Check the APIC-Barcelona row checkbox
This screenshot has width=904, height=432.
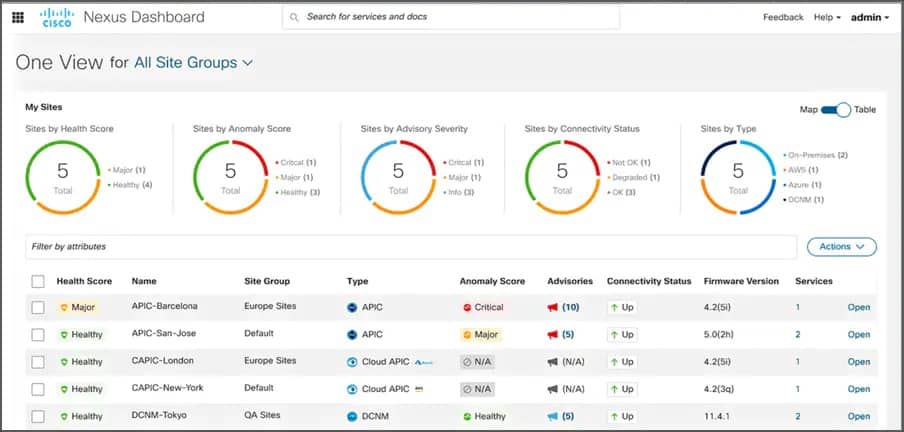click(37, 308)
